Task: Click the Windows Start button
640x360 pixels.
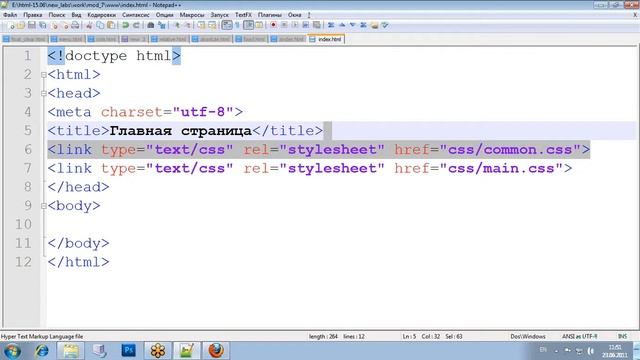Action: (12, 351)
